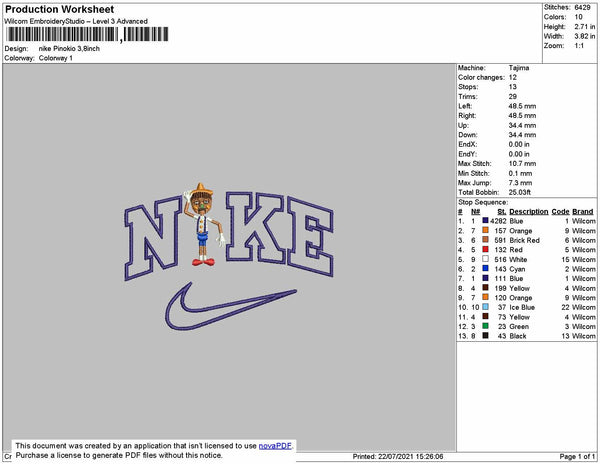Image resolution: width=600 pixels, height=464 pixels.
Task: Click the design name 'nike Pinokio 3,8inch'
Action: [69, 49]
